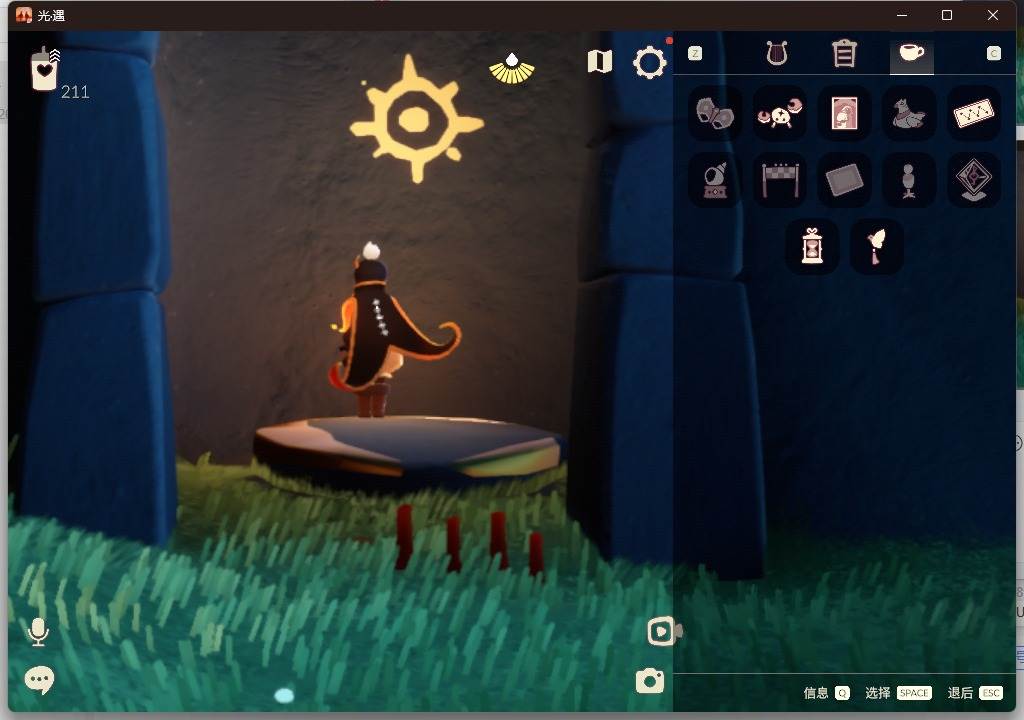Switch to the hanging signboard tab
This screenshot has width=1024, height=720.
click(844, 54)
